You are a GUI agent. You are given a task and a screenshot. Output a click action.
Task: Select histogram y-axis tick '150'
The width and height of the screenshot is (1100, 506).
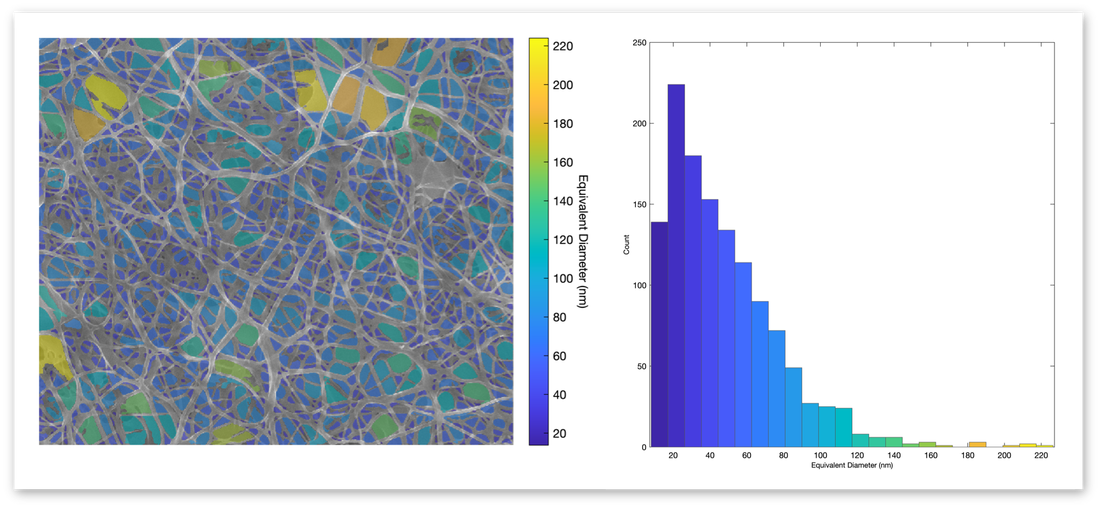[640, 204]
